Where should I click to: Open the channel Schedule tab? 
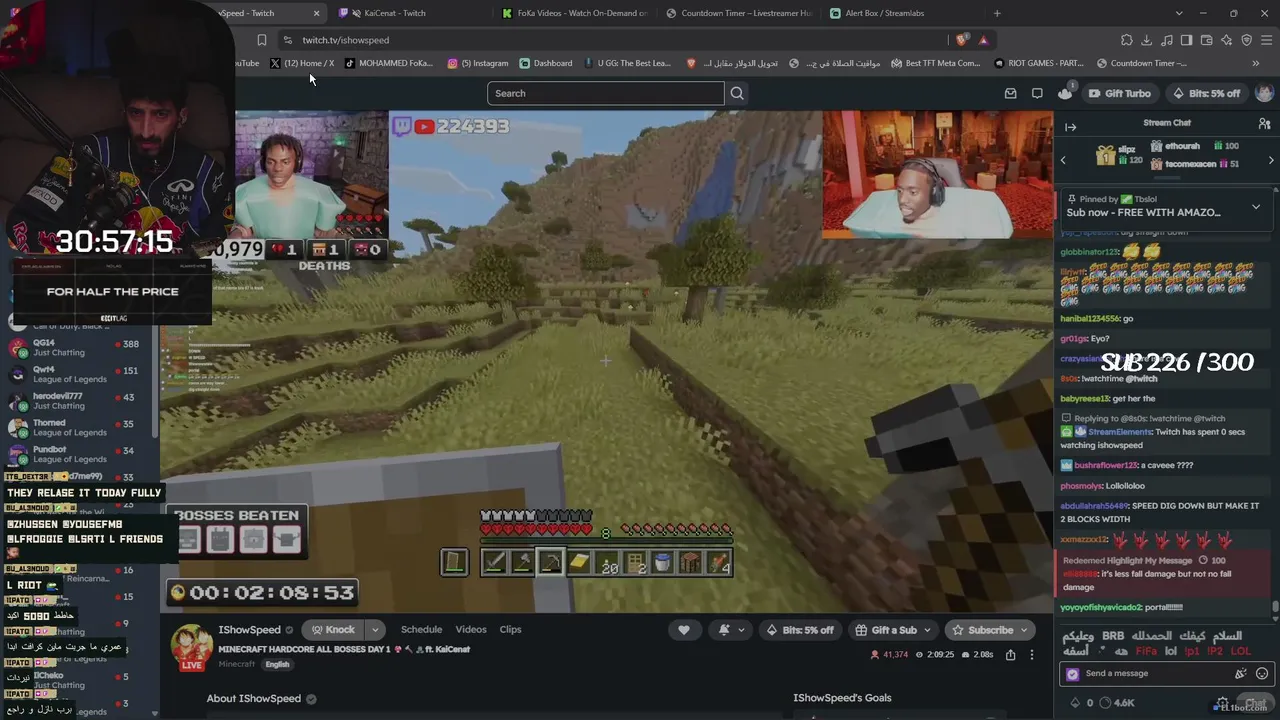pyautogui.click(x=421, y=630)
